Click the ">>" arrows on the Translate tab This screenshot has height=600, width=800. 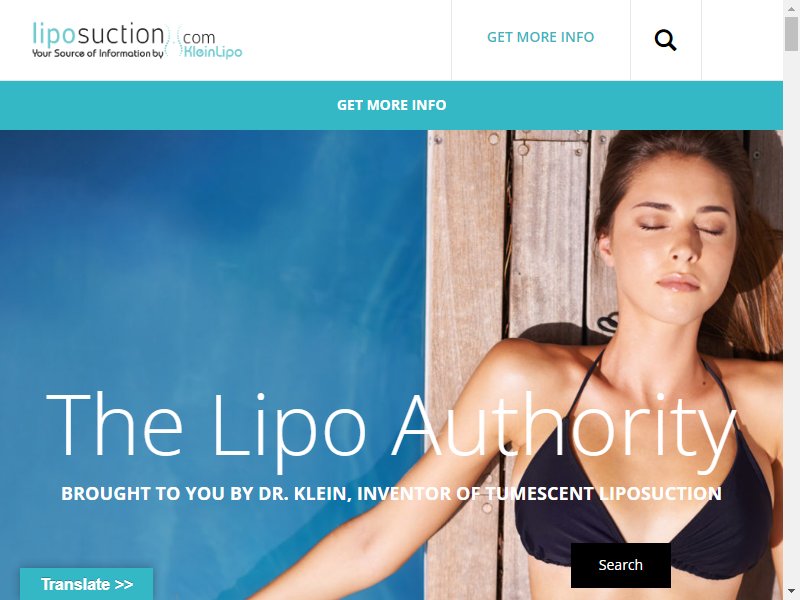click(x=124, y=584)
